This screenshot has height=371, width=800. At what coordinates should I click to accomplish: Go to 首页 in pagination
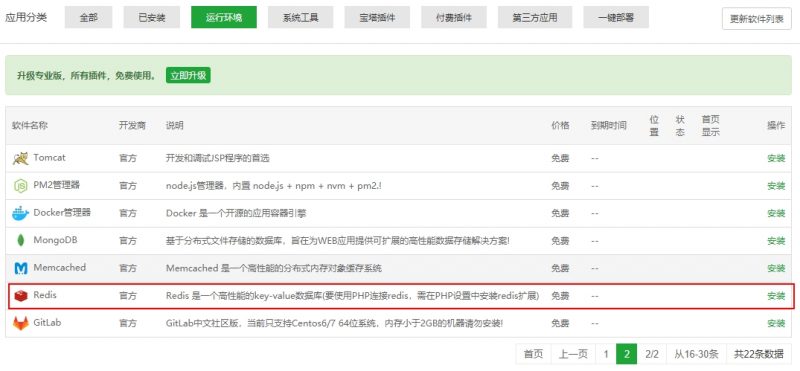[534, 354]
